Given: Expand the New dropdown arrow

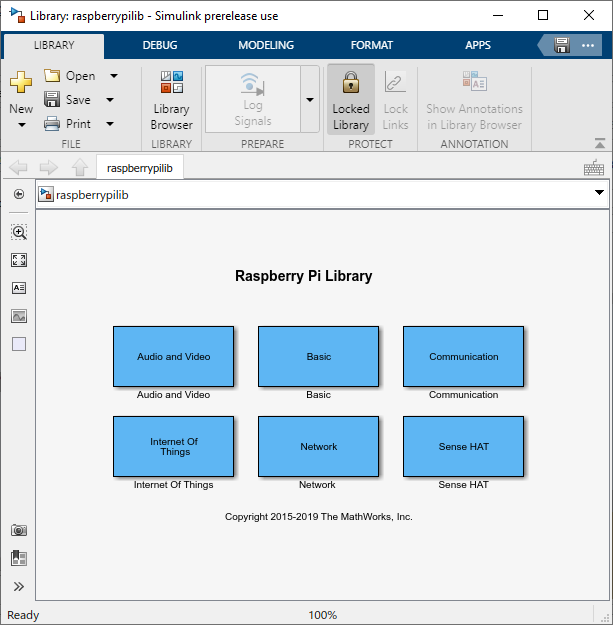Looking at the screenshot, I should tap(21, 125).
